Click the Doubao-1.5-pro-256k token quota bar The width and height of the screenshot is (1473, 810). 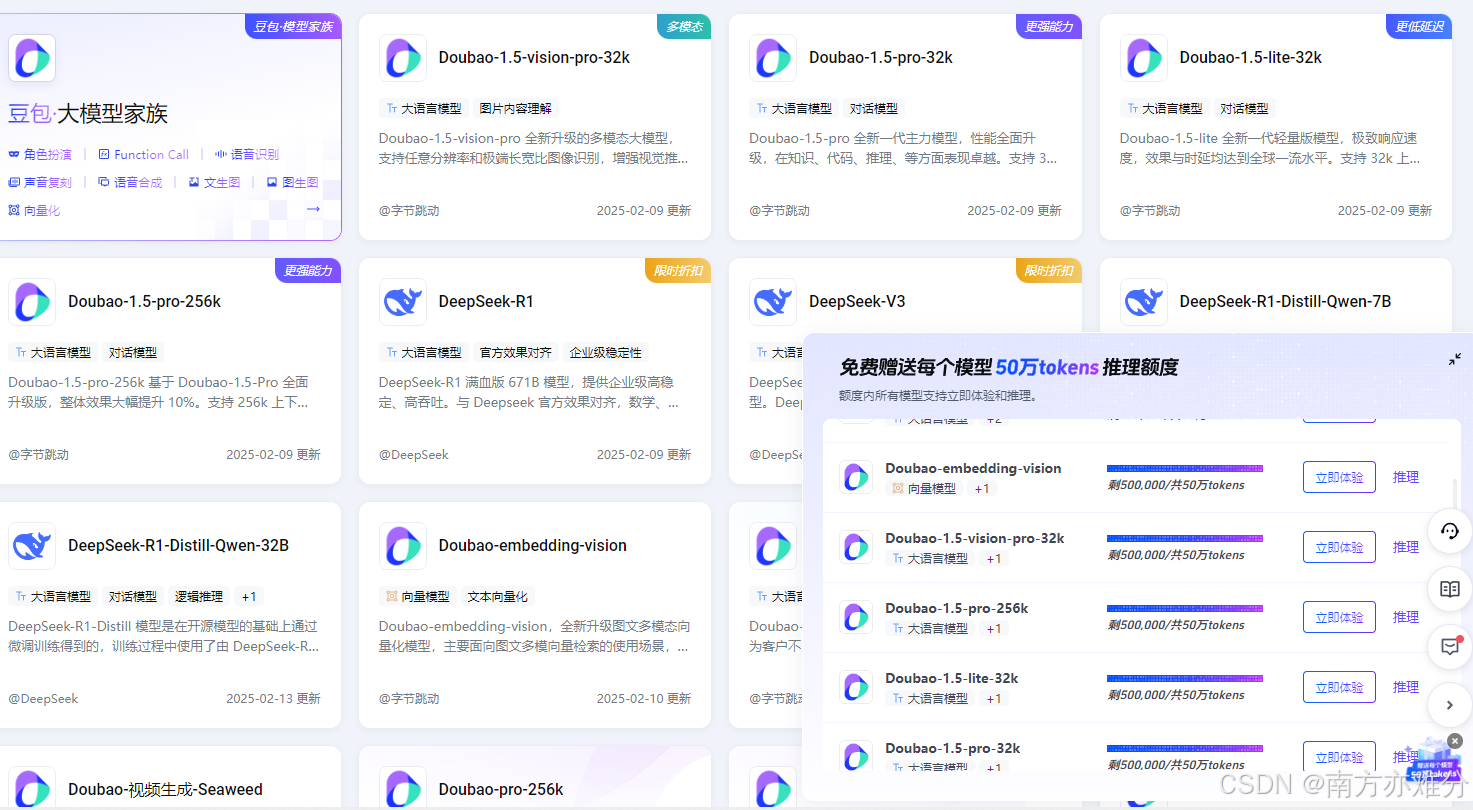coord(1185,608)
